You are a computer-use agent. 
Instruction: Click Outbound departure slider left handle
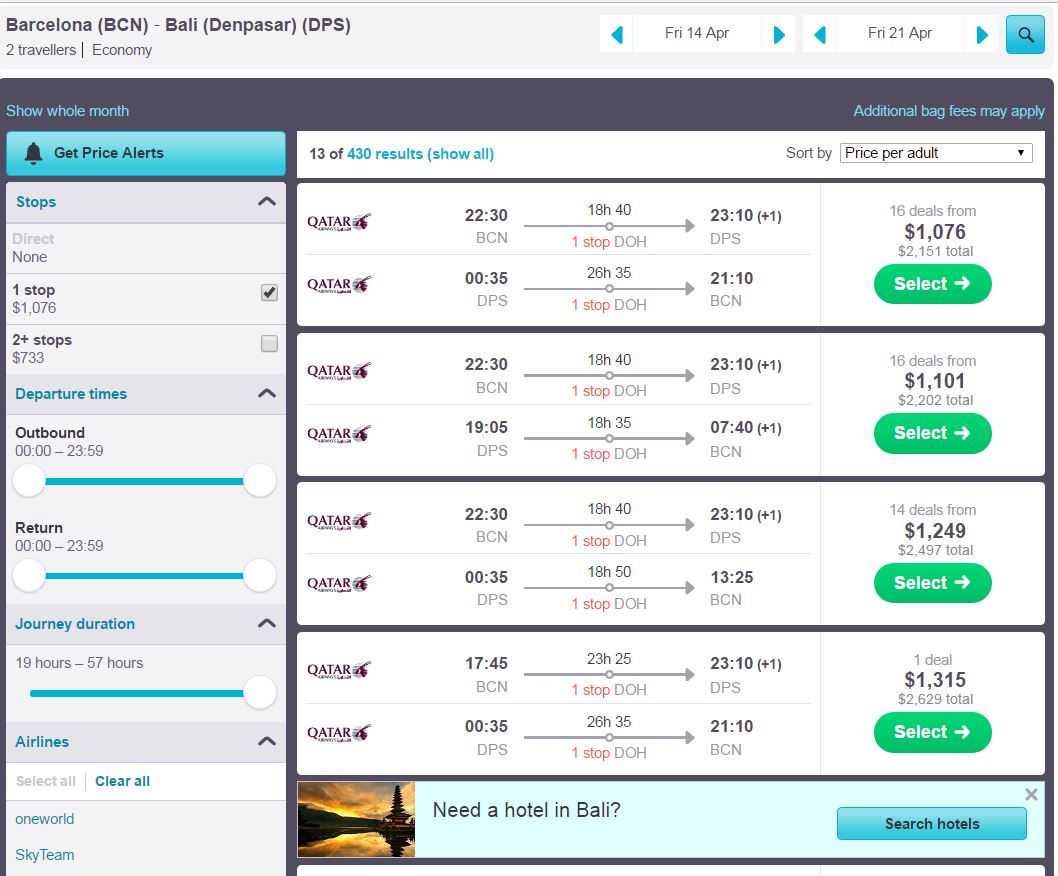tap(29, 481)
